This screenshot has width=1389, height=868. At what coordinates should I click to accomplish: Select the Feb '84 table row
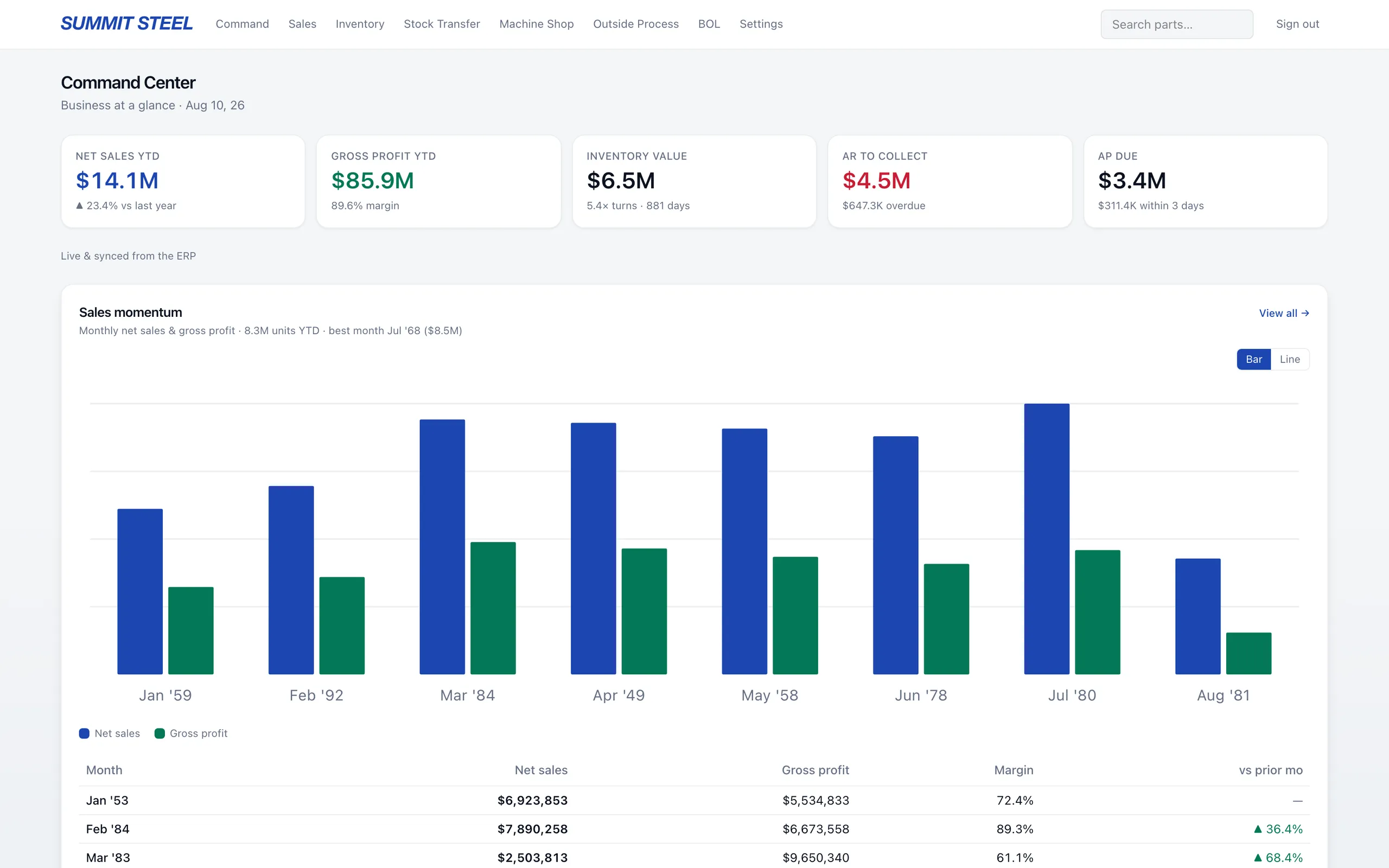point(694,829)
